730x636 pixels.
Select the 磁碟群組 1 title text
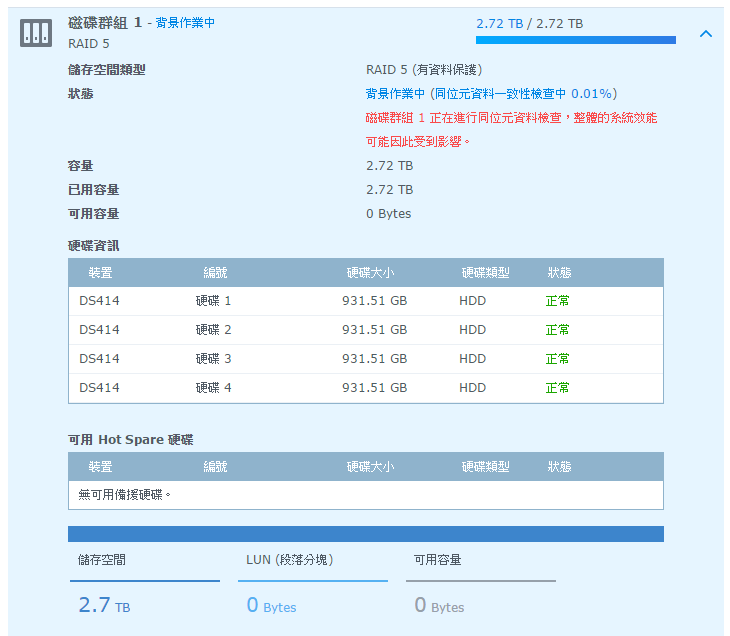[x=105, y=23]
